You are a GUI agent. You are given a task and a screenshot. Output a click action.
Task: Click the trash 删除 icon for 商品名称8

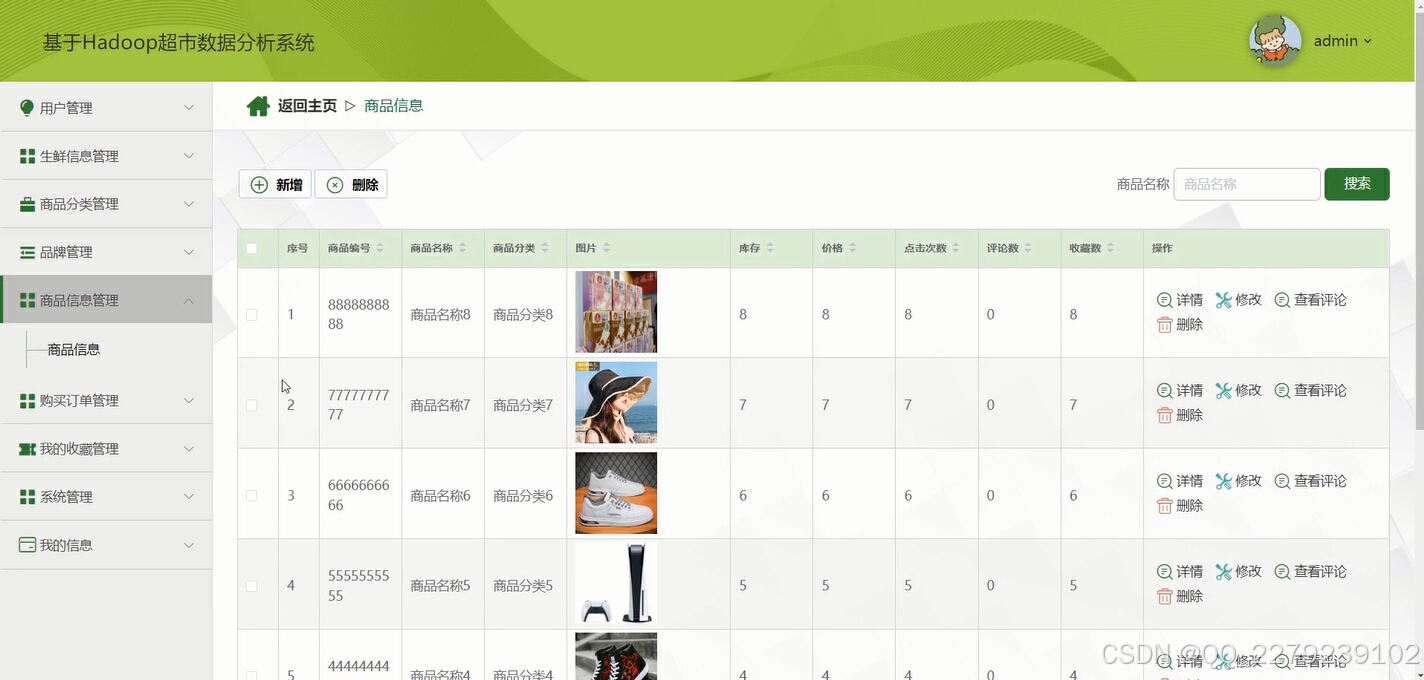point(1164,325)
